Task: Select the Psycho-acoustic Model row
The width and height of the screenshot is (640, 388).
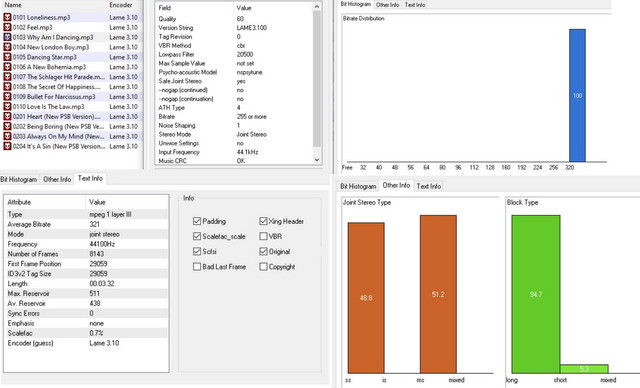Action: (x=234, y=72)
